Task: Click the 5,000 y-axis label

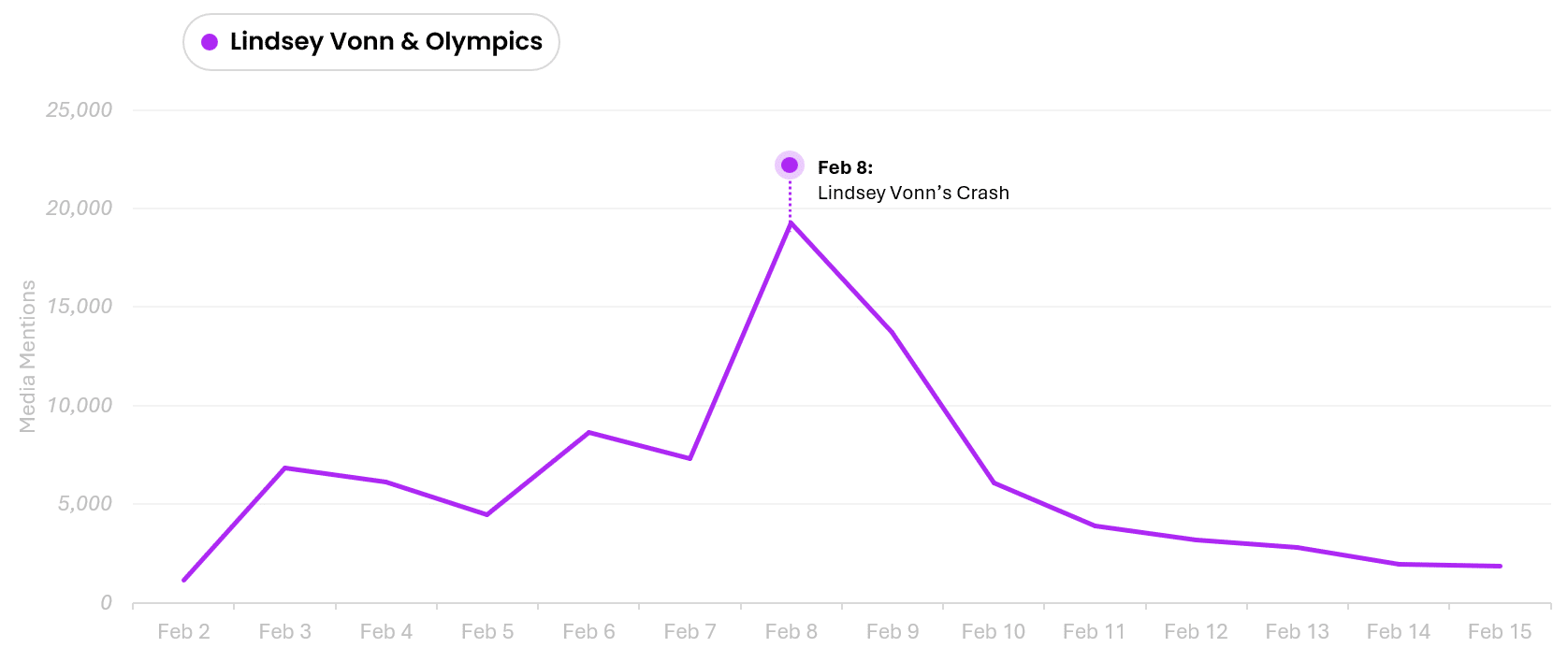Action: pos(84,504)
